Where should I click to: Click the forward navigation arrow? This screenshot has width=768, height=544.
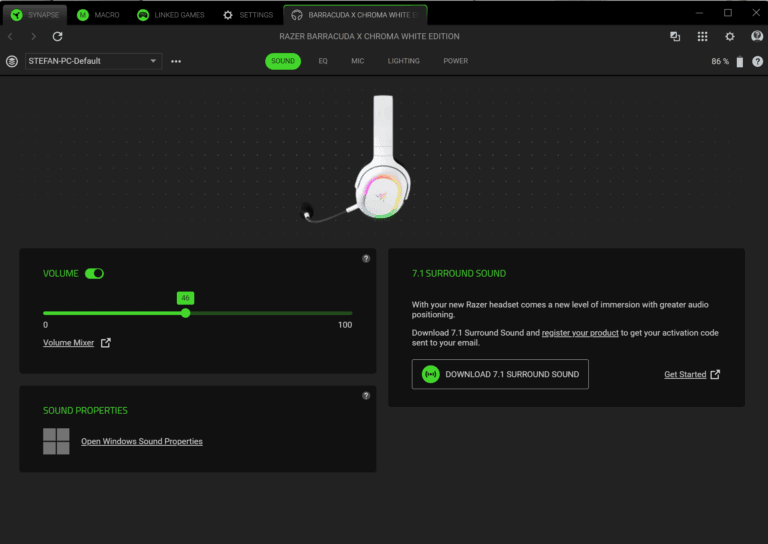click(33, 36)
